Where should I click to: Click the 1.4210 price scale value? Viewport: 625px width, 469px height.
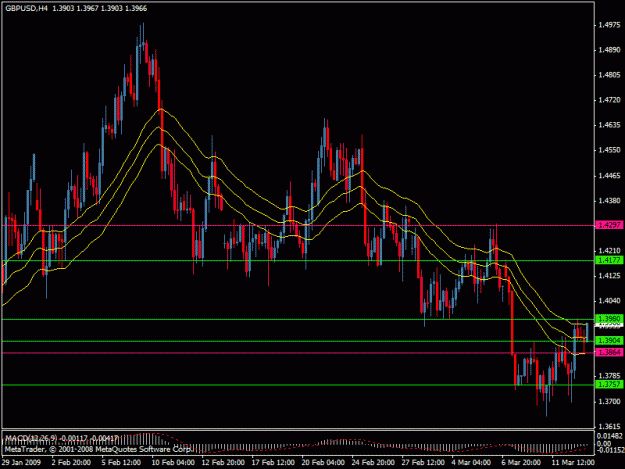(610, 251)
